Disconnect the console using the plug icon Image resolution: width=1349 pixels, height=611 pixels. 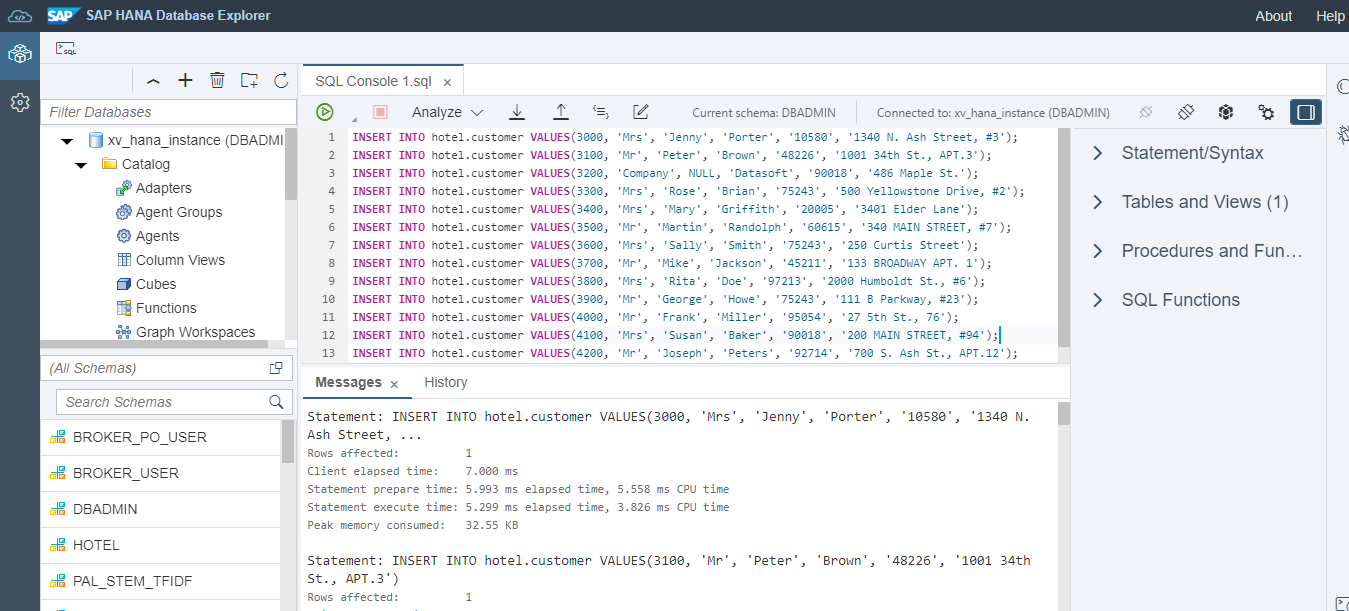1186,112
